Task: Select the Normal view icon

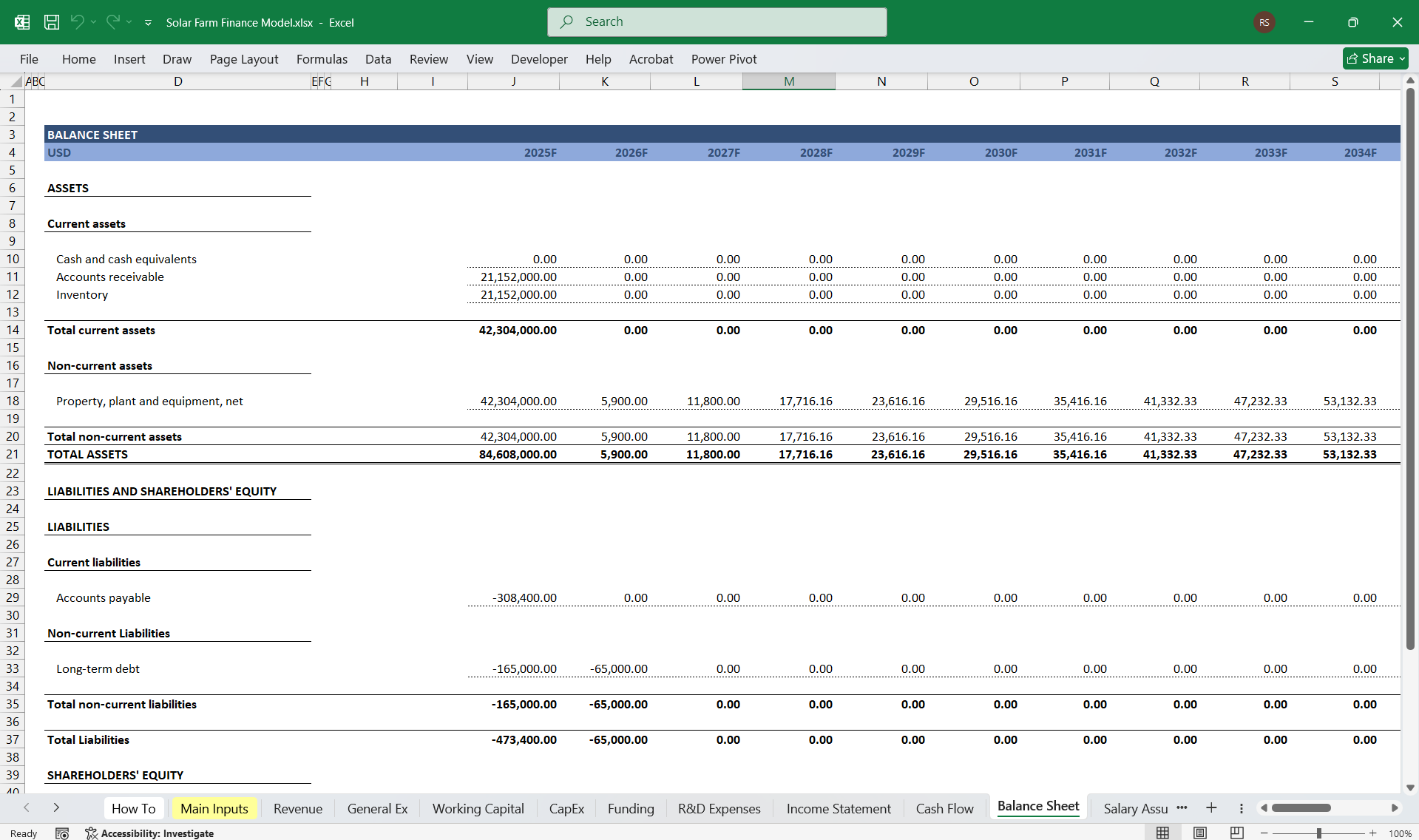Action: (1161, 833)
